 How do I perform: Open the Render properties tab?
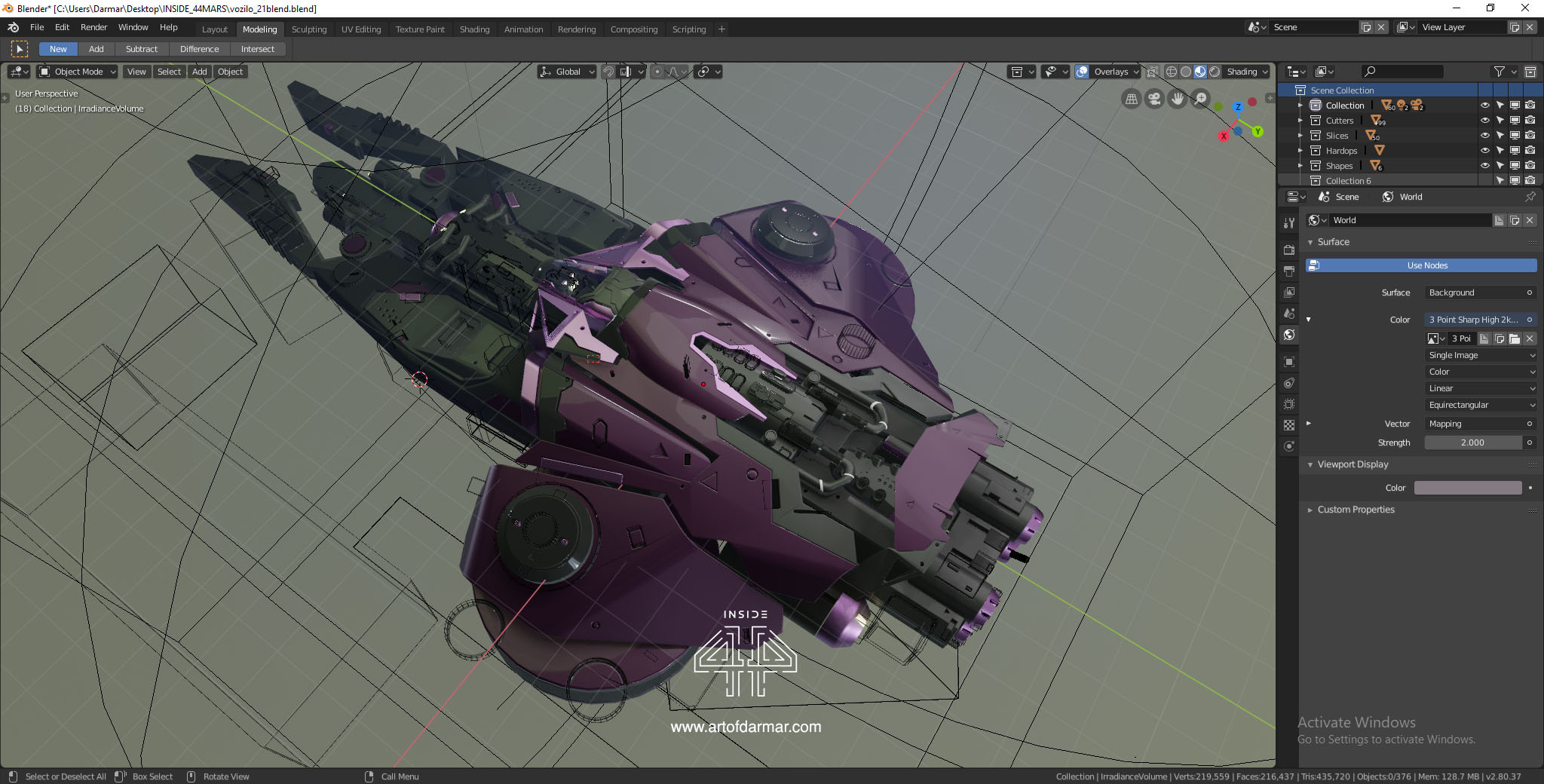point(1289,250)
